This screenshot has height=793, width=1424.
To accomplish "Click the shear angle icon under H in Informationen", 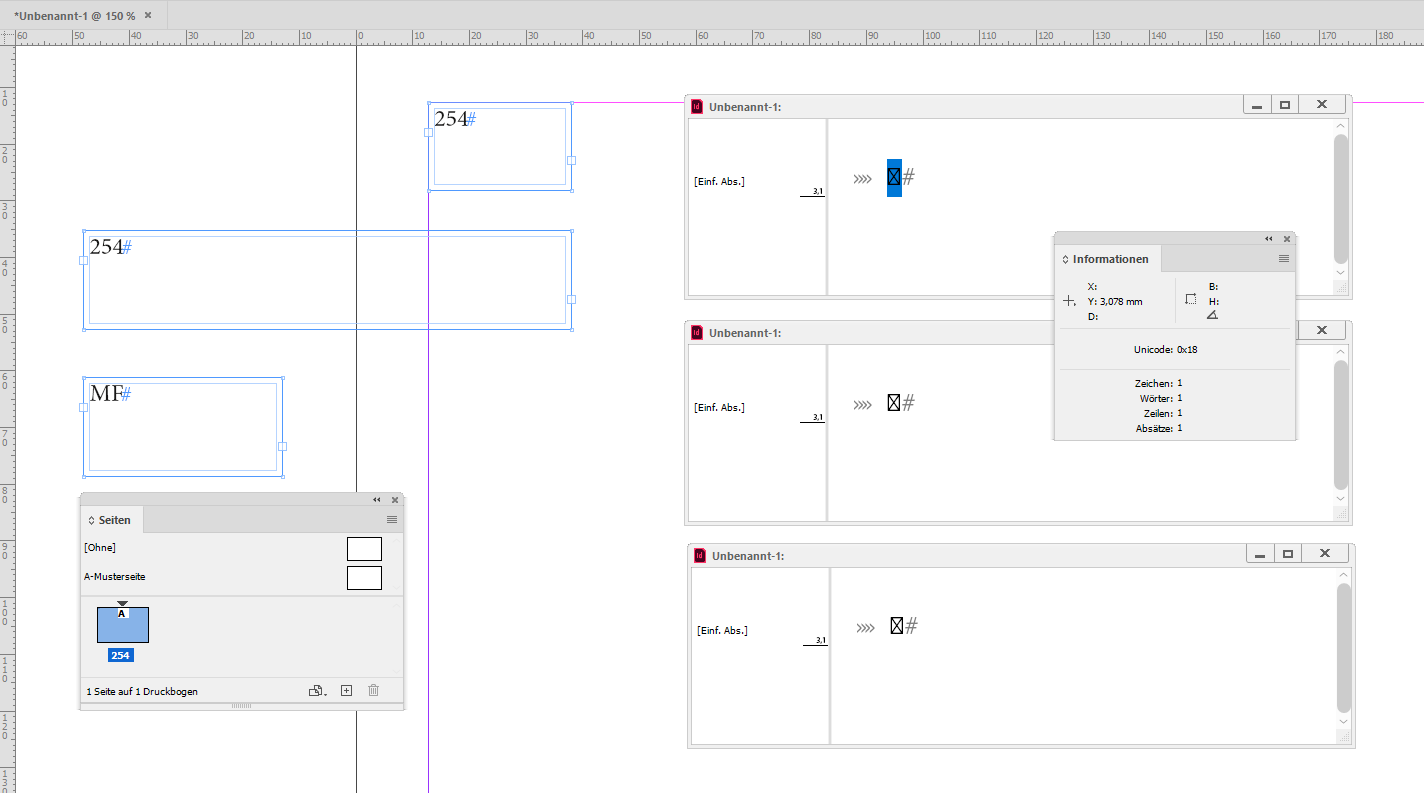I will click(1211, 314).
